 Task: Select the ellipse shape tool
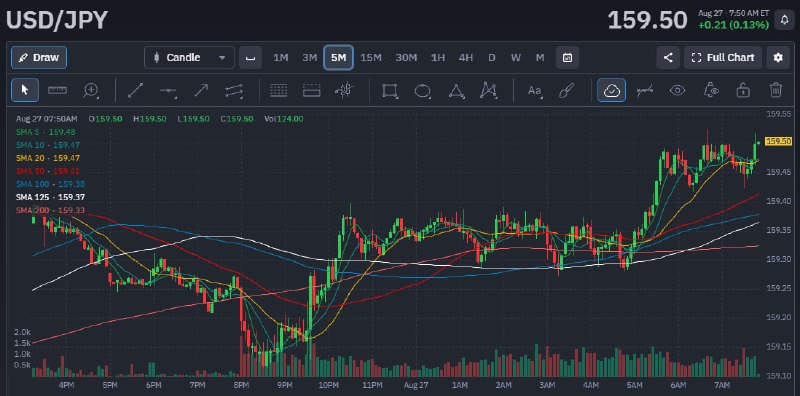tap(423, 90)
